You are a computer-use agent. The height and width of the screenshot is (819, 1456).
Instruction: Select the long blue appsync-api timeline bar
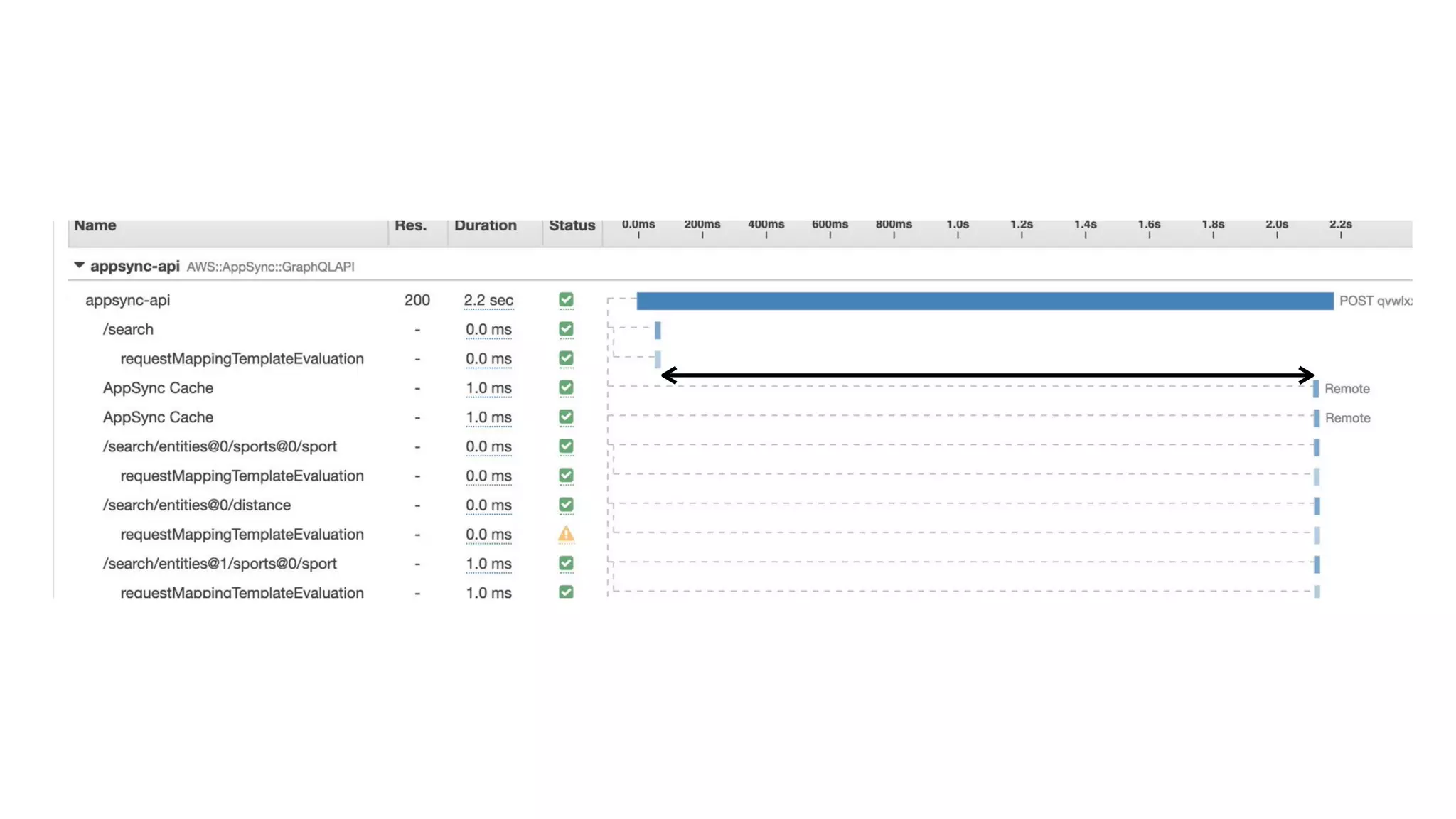tap(985, 301)
